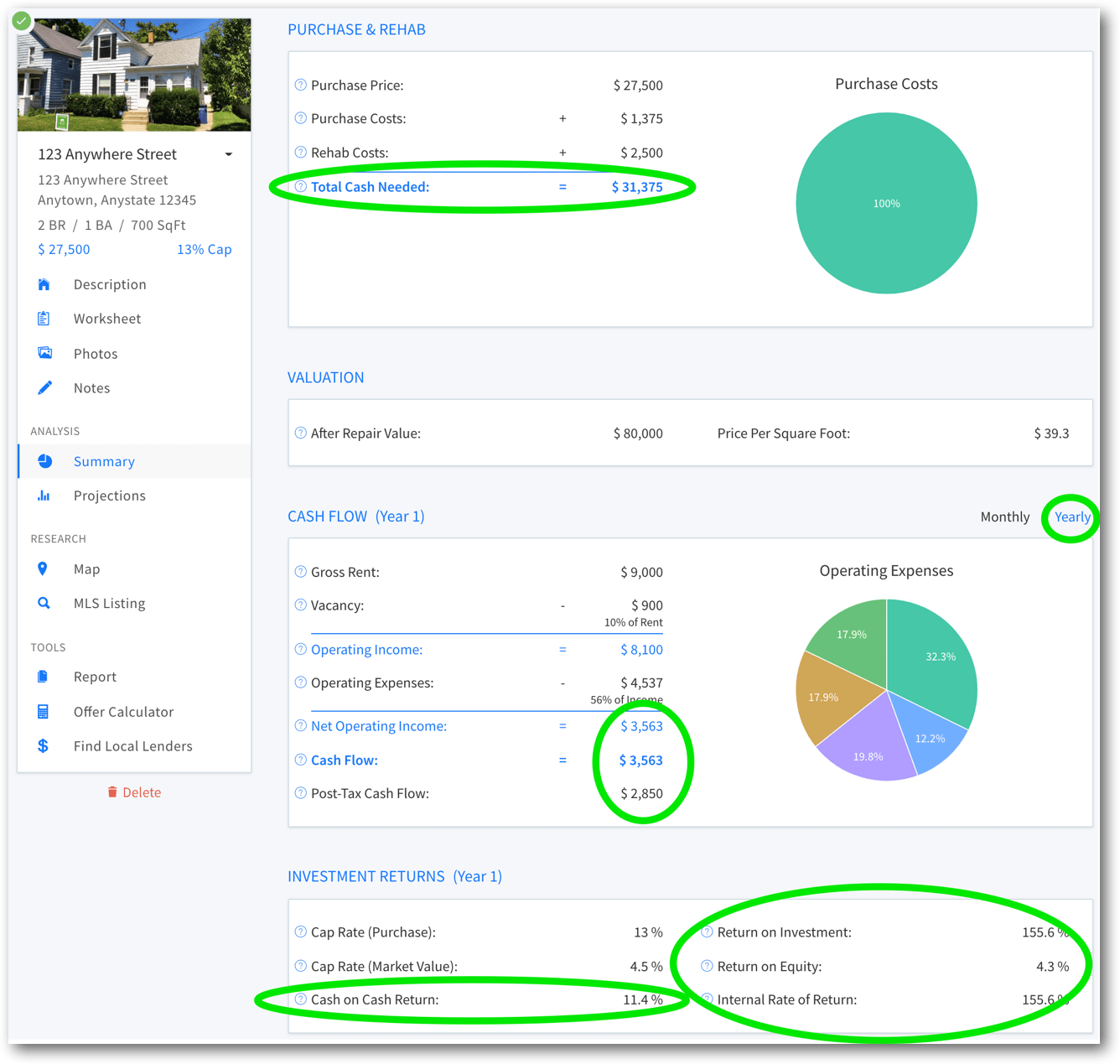Click the $ 80,000 After Repair Value
The height and width of the screenshot is (1064, 1120).
coord(638,433)
